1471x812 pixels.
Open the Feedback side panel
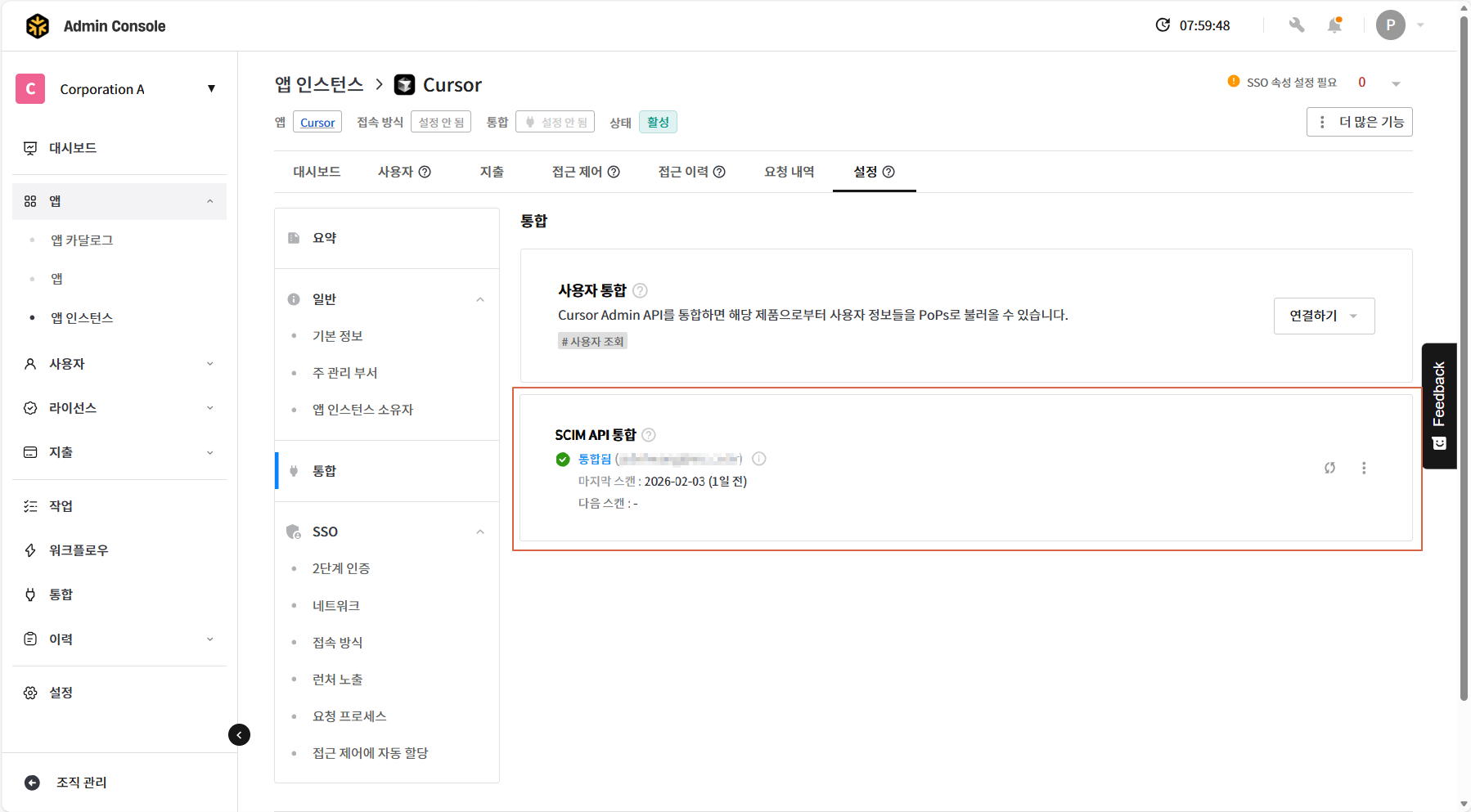click(x=1439, y=406)
